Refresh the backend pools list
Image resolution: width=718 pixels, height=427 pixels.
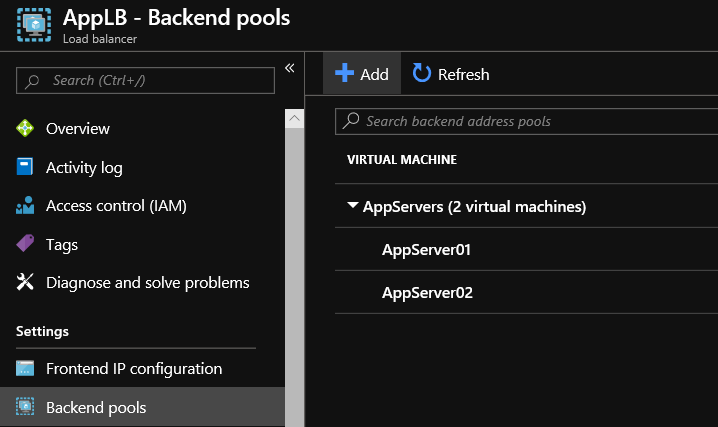point(451,73)
